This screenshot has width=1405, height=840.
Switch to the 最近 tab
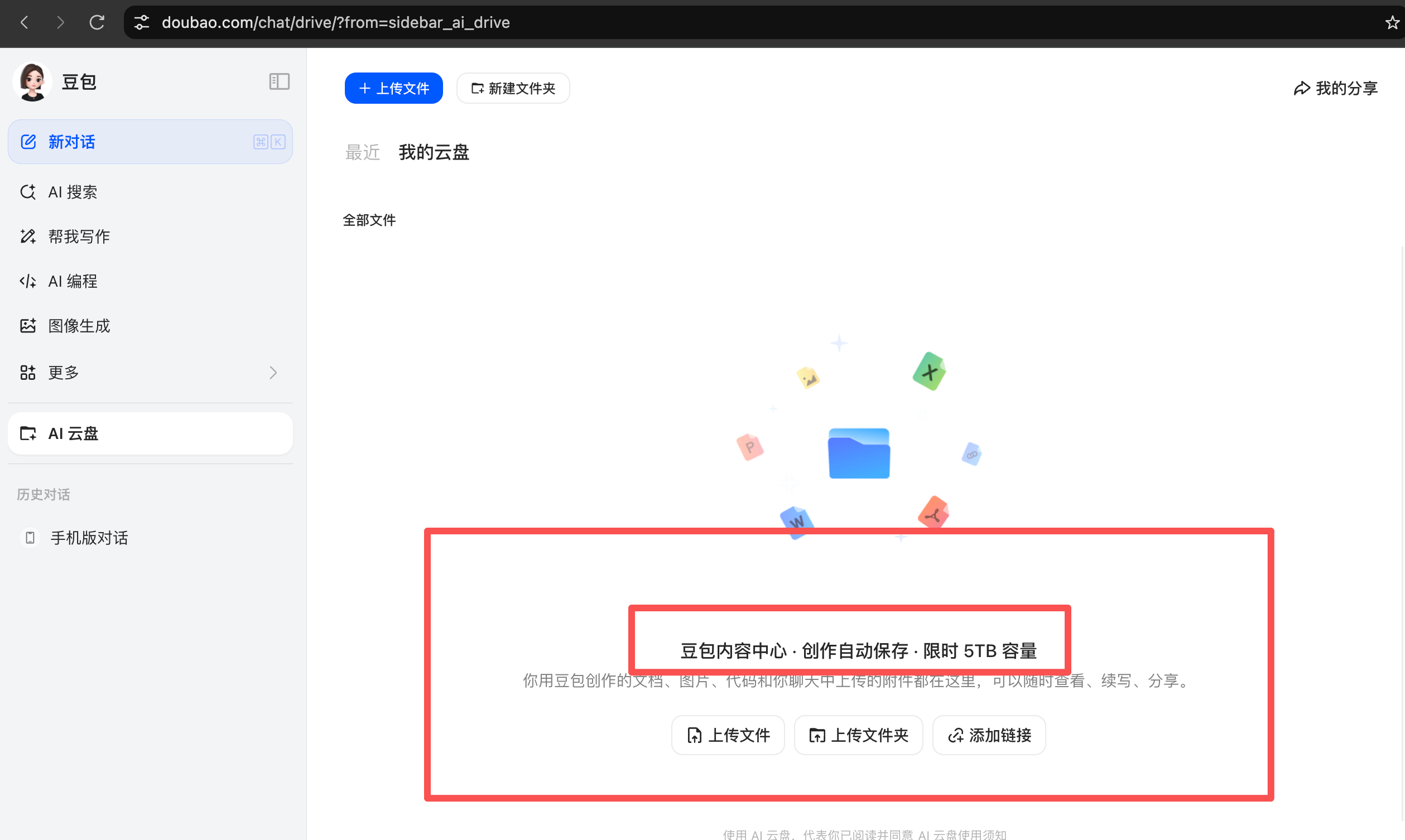(362, 152)
